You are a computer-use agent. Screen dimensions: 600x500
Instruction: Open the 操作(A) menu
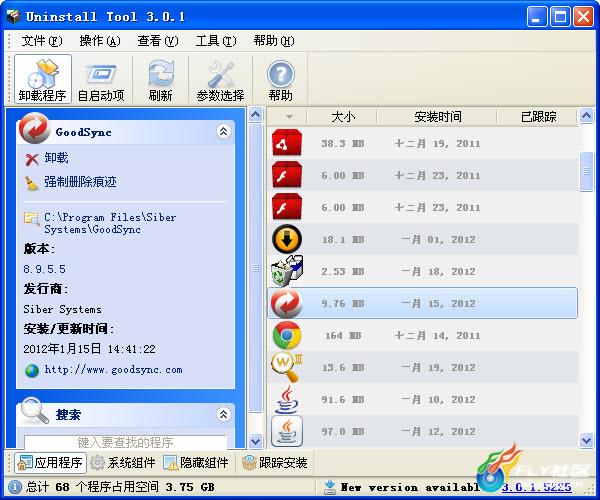click(100, 41)
